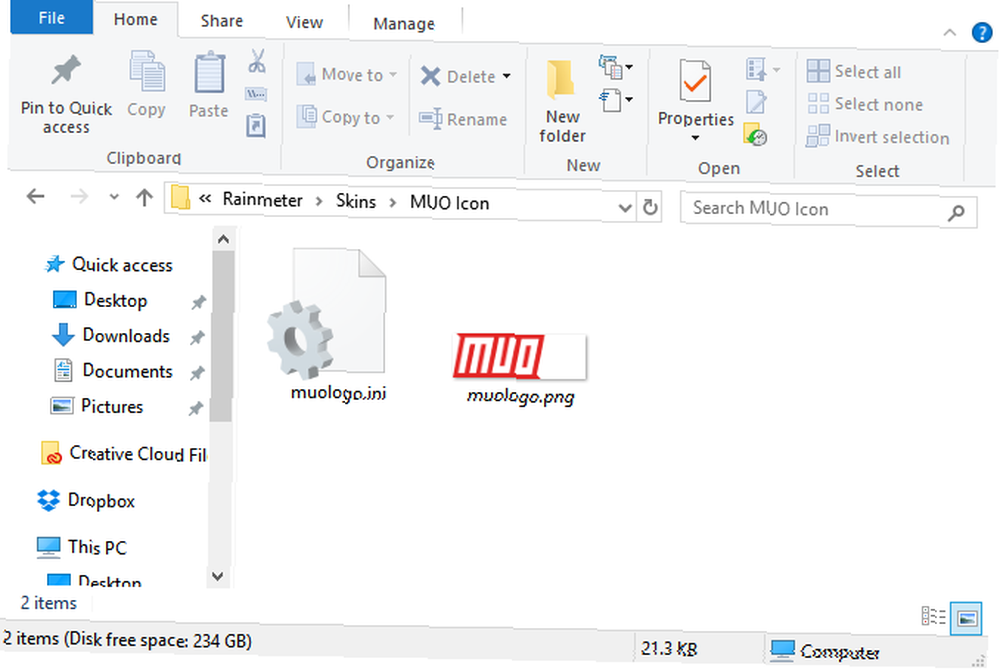
Task: Click the Cut scissors icon
Action: 257,61
